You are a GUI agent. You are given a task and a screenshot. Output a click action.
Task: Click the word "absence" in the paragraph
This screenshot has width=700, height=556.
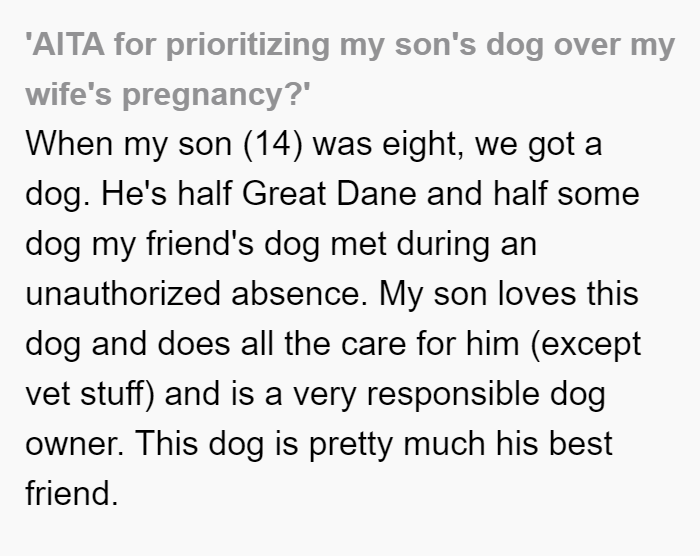pyautogui.click(x=299, y=293)
